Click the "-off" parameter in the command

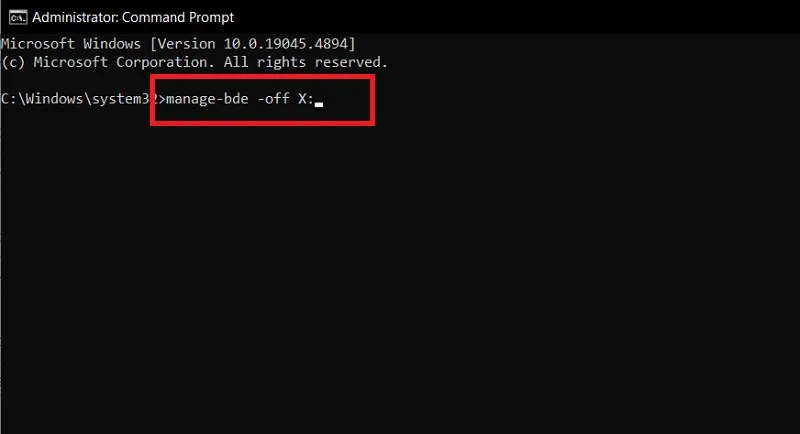pos(273,98)
